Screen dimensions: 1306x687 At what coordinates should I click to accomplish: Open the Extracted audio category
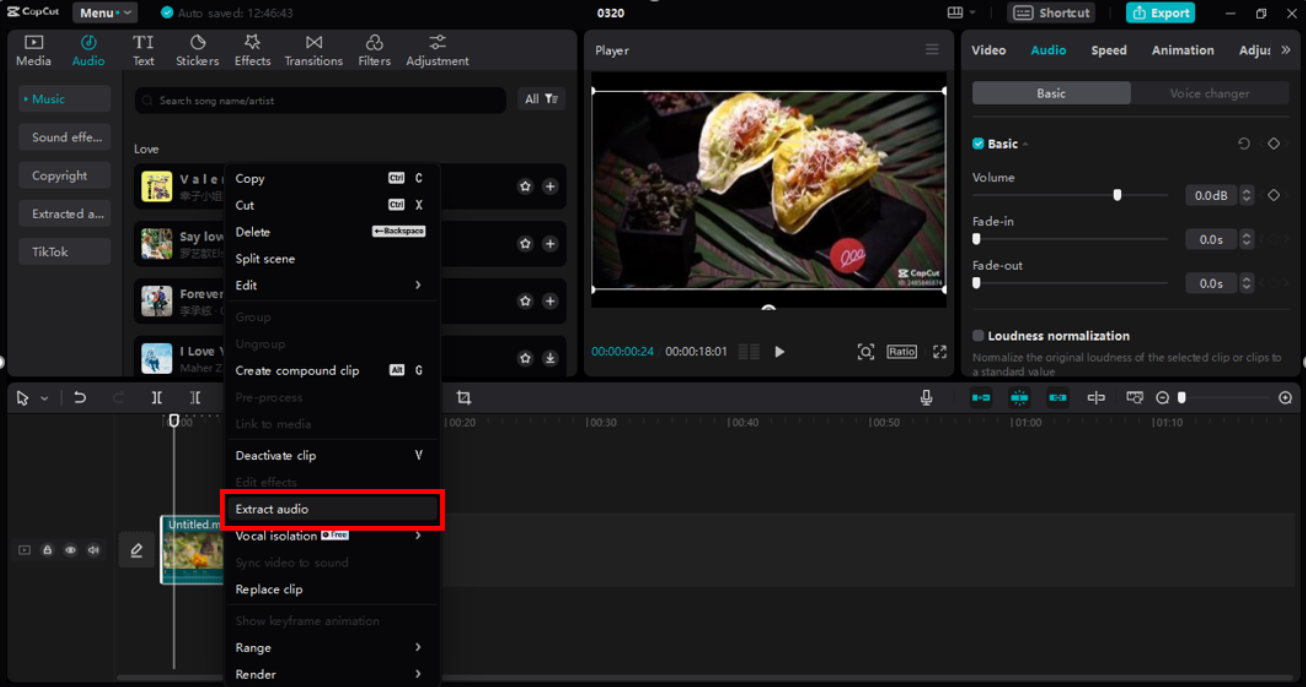(x=64, y=214)
